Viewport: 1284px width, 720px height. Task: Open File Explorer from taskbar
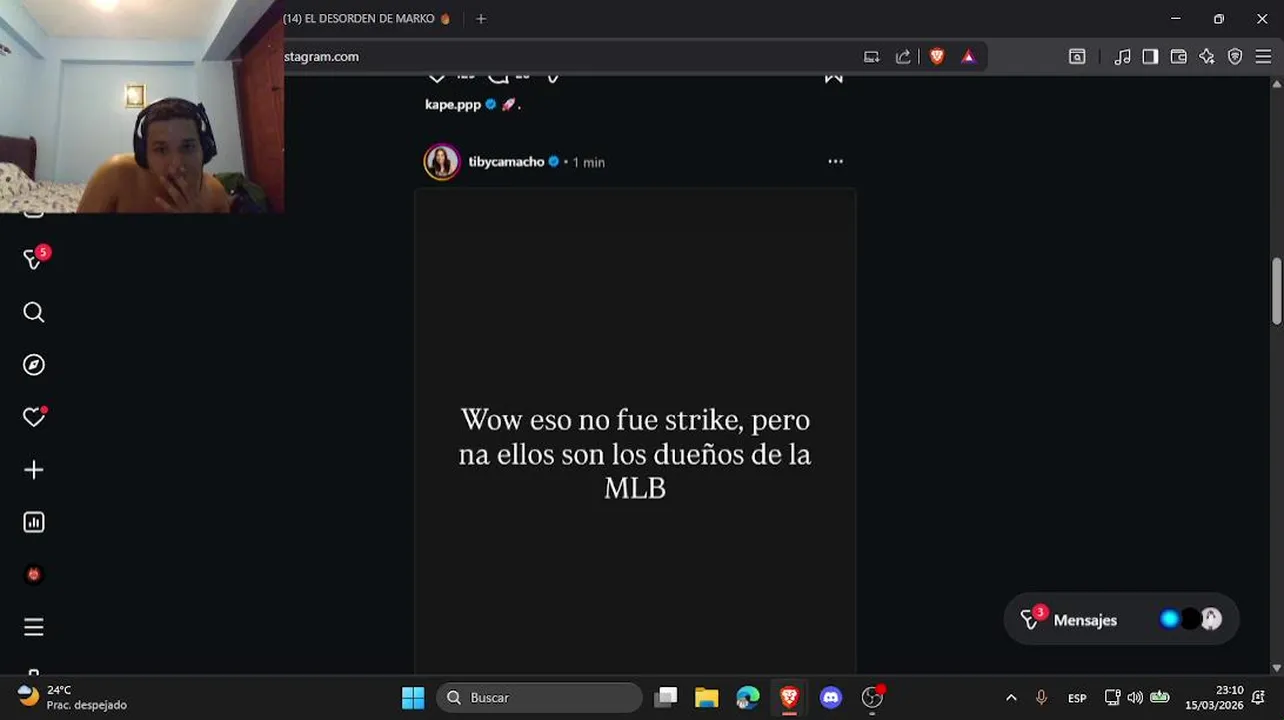tap(707, 698)
